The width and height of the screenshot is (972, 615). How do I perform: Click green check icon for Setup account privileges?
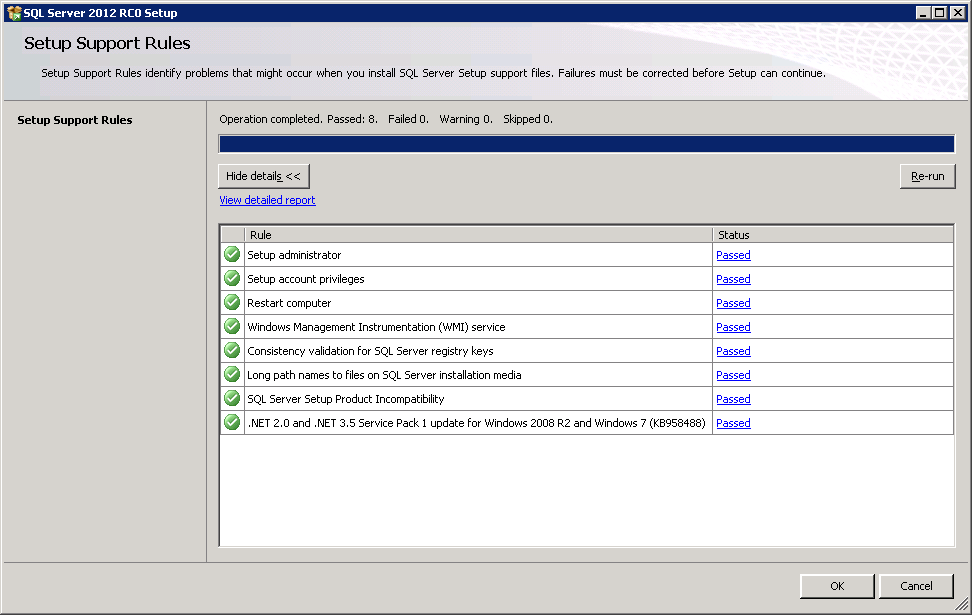232,279
